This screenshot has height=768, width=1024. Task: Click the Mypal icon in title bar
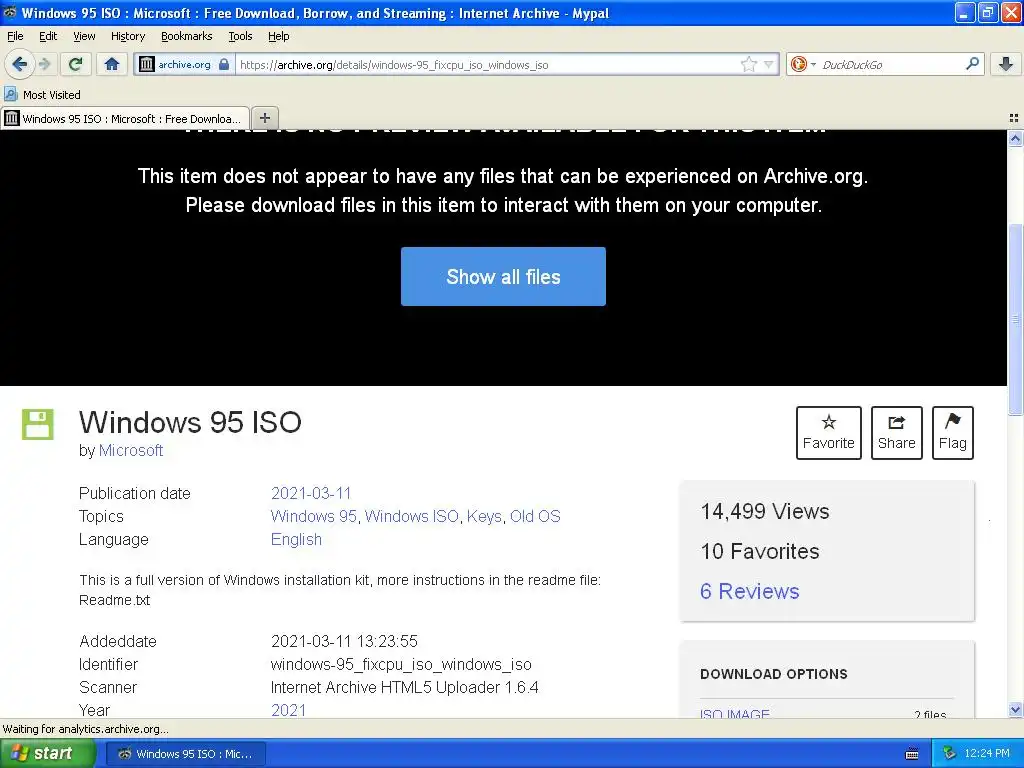[10, 12]
